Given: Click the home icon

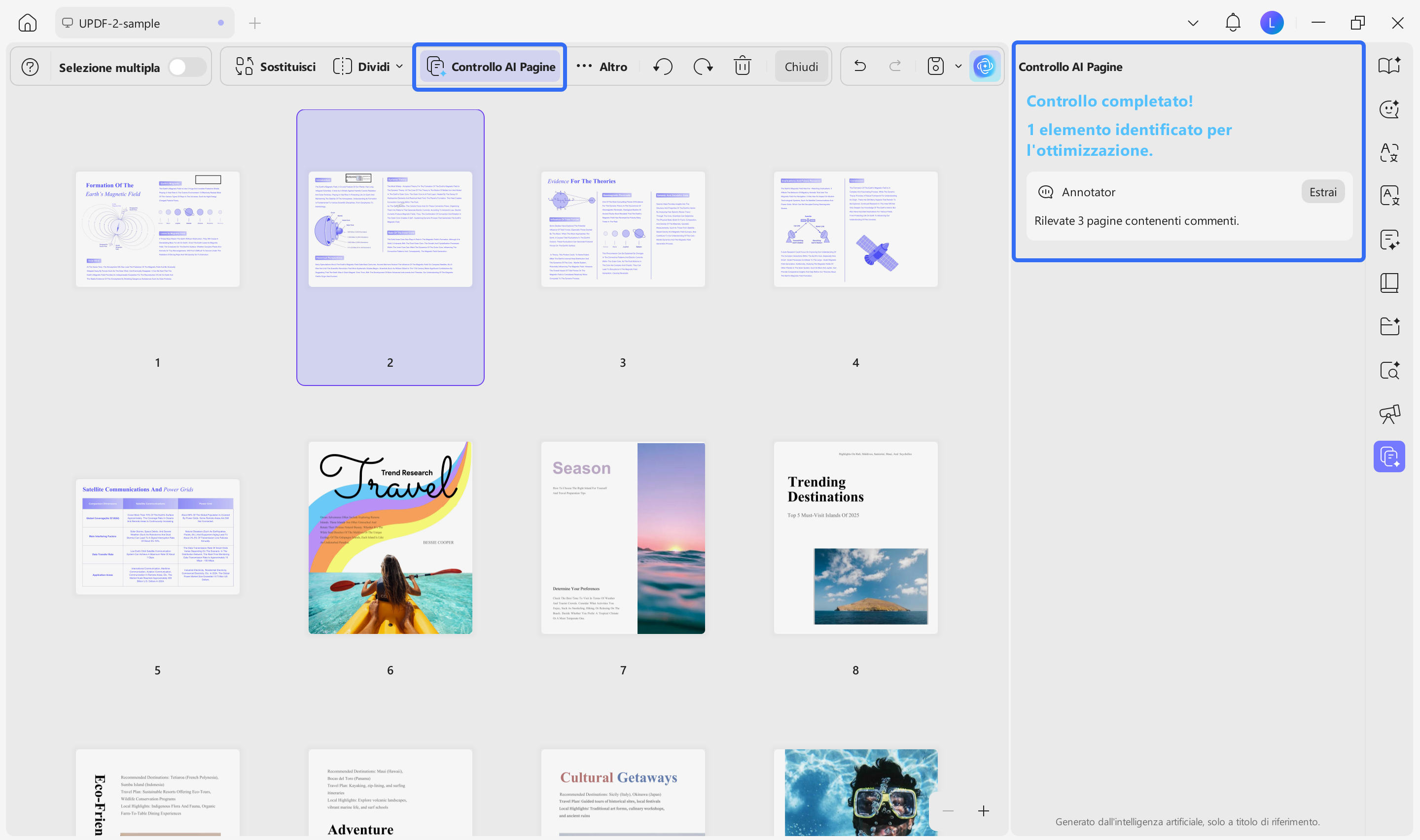Looking at the screenshot, I should (x=27, y=23).
